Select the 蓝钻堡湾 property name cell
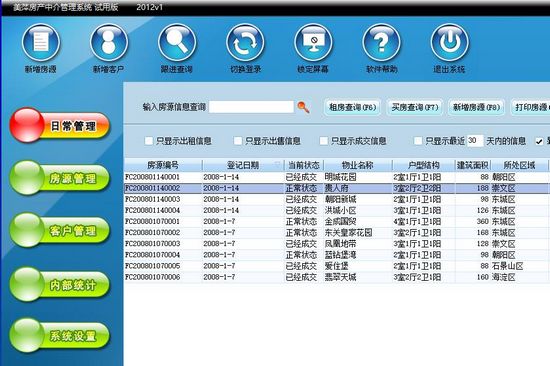550x366 pixels. tap(357, 255)
